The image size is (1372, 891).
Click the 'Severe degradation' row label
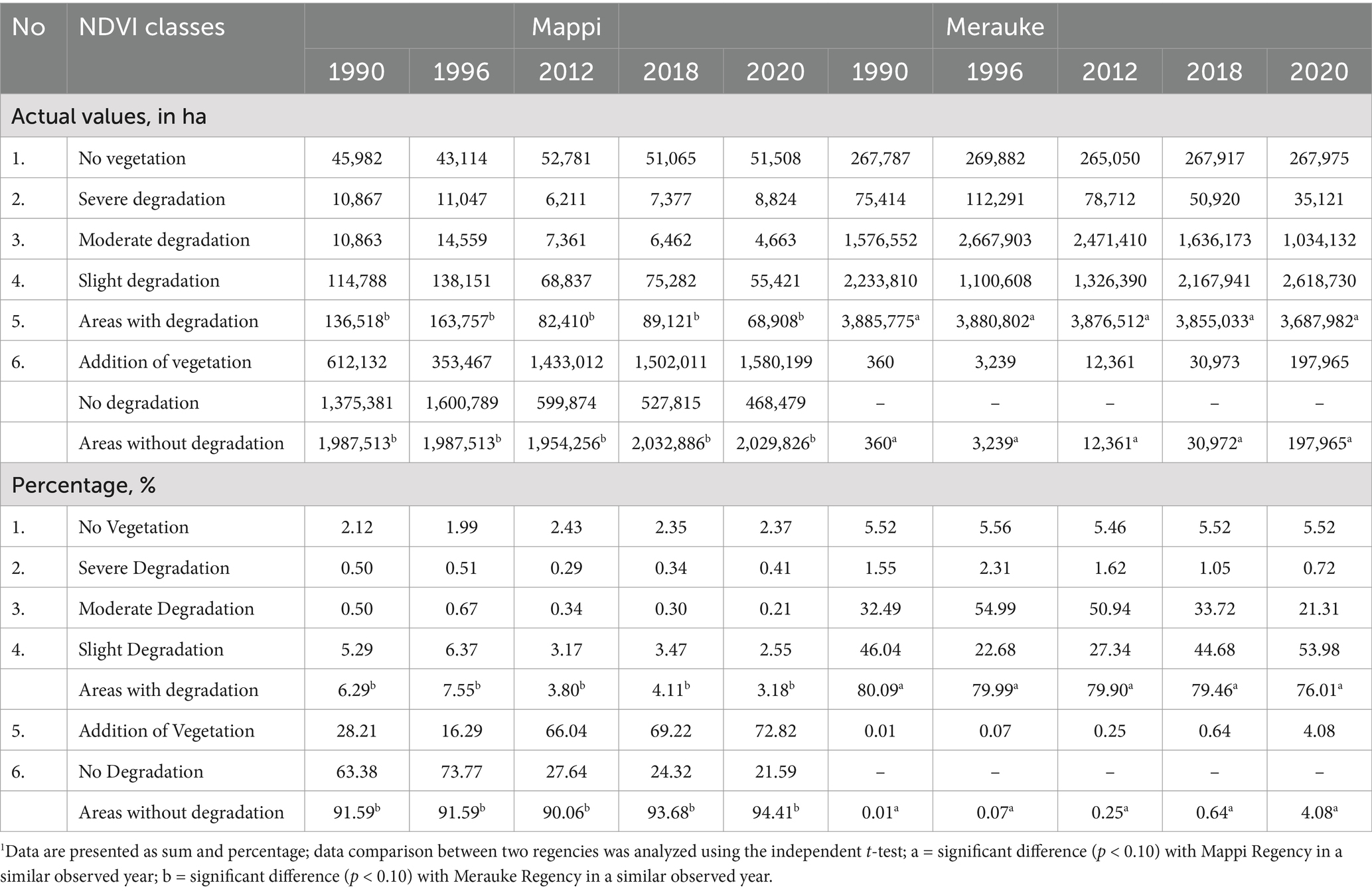151,199
